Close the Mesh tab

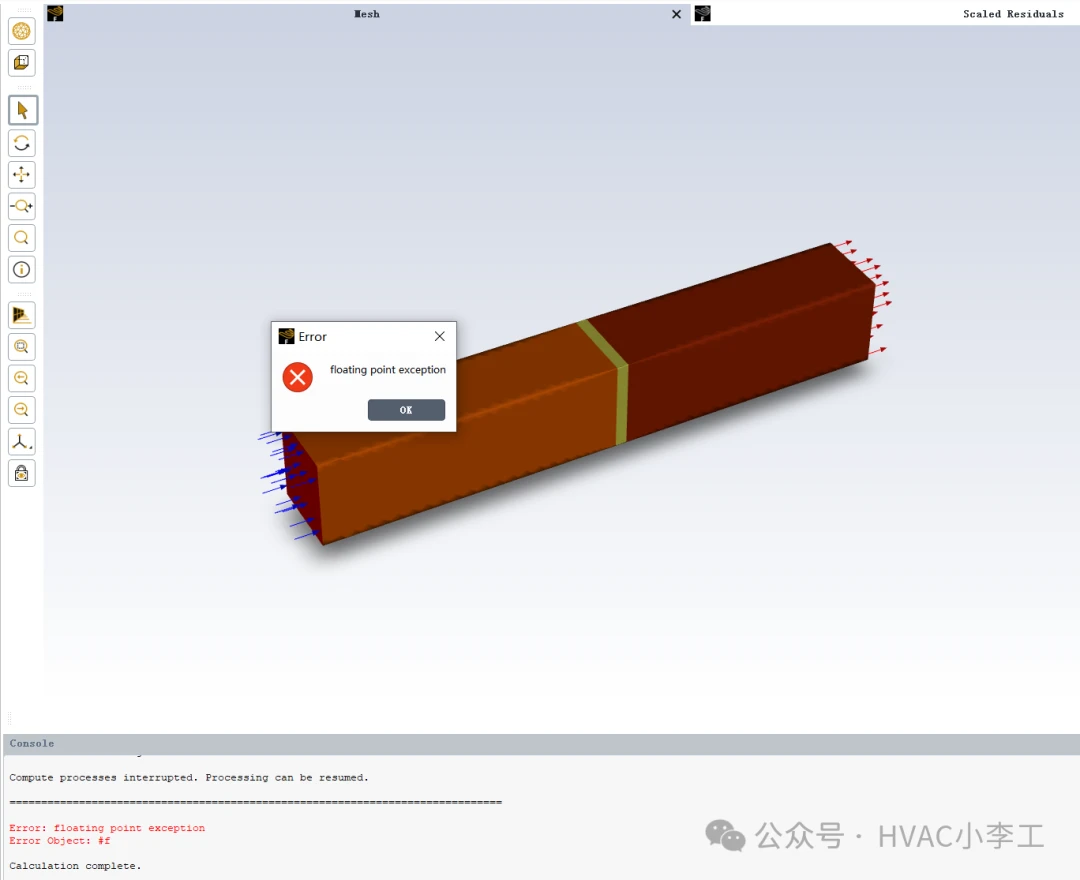[x=676, y=14]
